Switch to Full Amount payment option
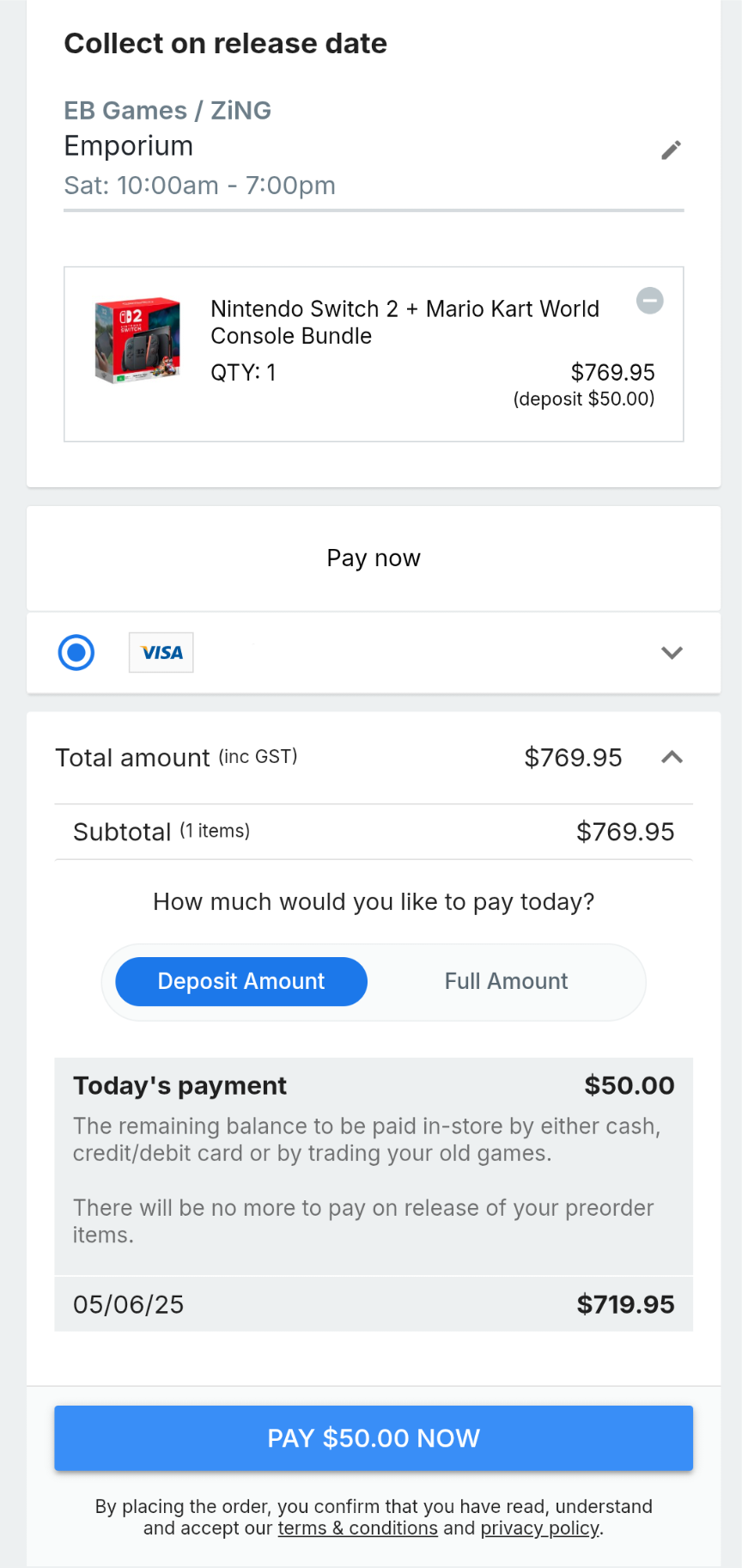Screen dimensions: 742x1568 (x=506, y=981)
